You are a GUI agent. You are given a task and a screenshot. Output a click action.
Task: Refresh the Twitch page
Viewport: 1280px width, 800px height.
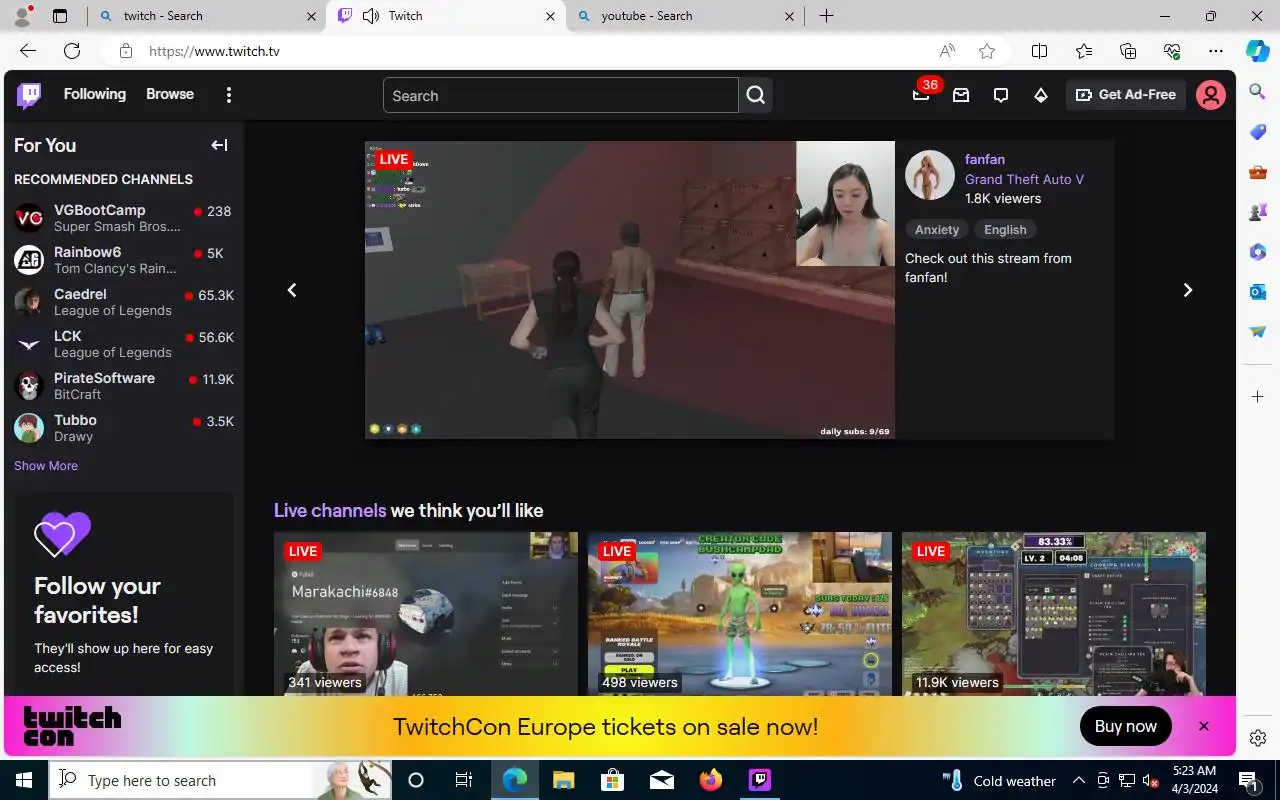[x=72, y=51]
